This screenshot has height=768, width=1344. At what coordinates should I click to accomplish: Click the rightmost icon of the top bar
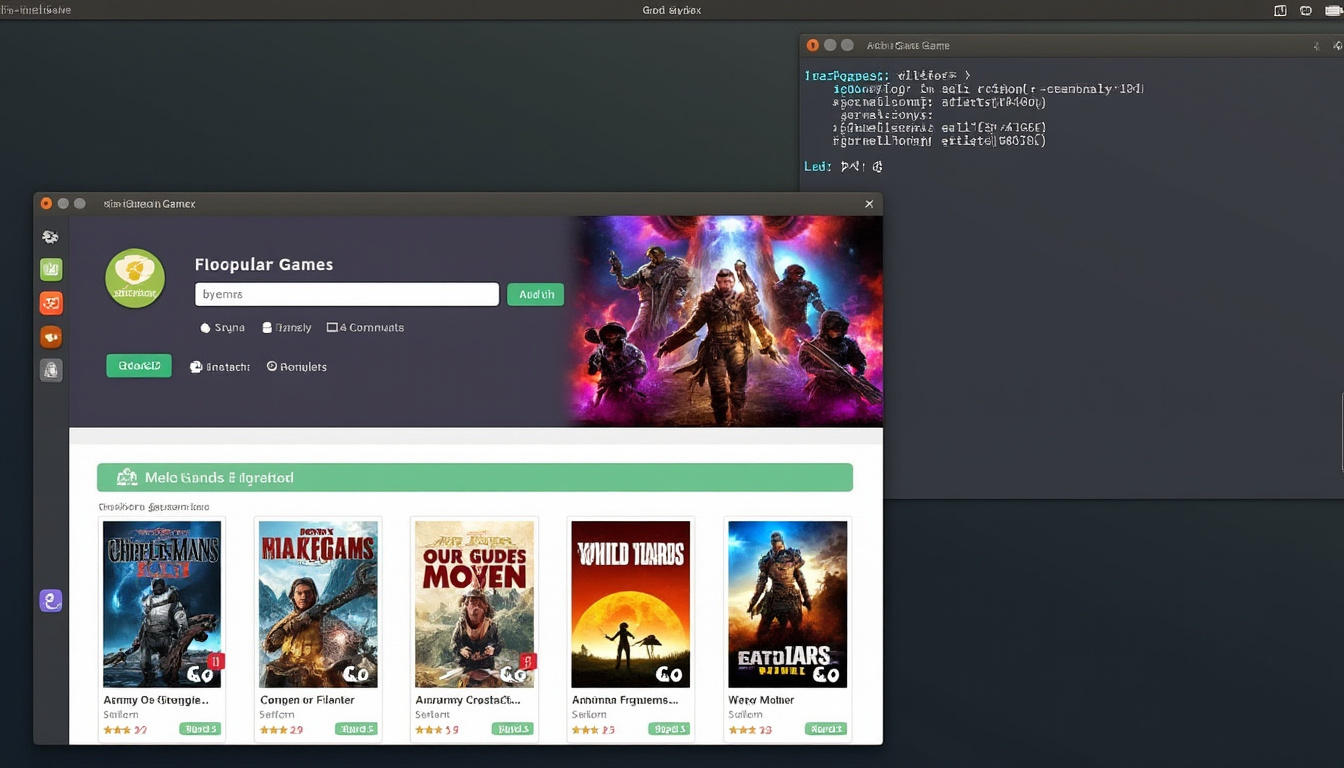(1332, 10)
